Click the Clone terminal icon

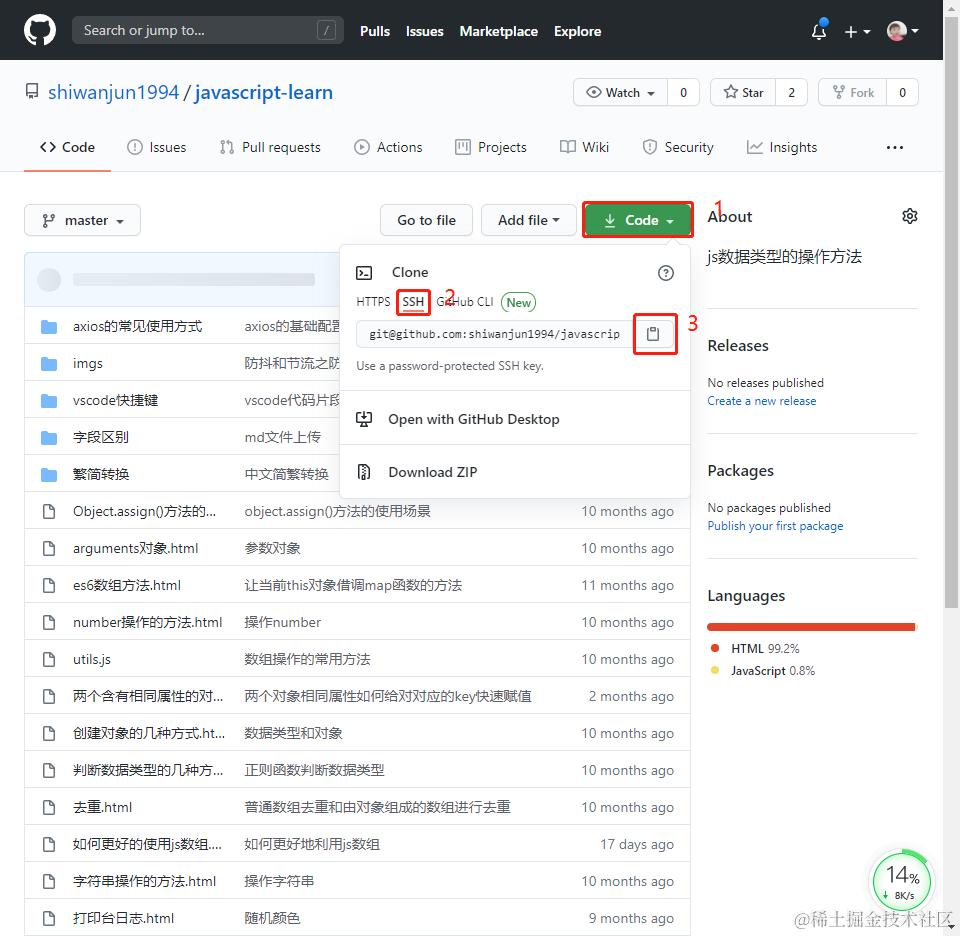pyautogui.click(x=364, y=273)
